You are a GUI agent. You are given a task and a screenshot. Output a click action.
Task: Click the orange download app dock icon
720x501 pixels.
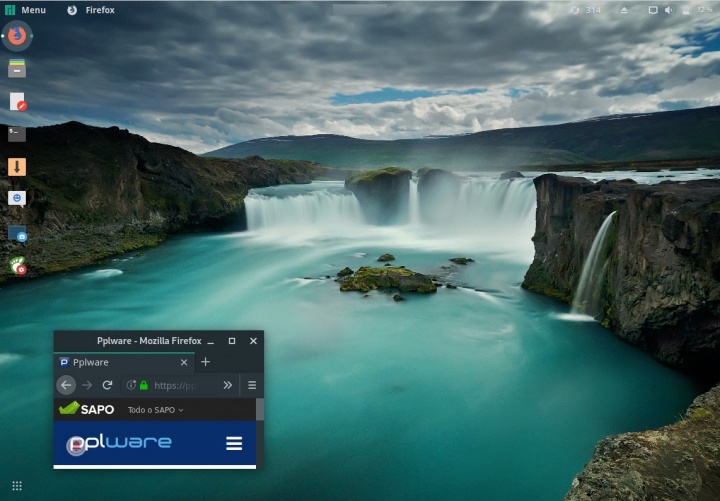pos(17,166)
